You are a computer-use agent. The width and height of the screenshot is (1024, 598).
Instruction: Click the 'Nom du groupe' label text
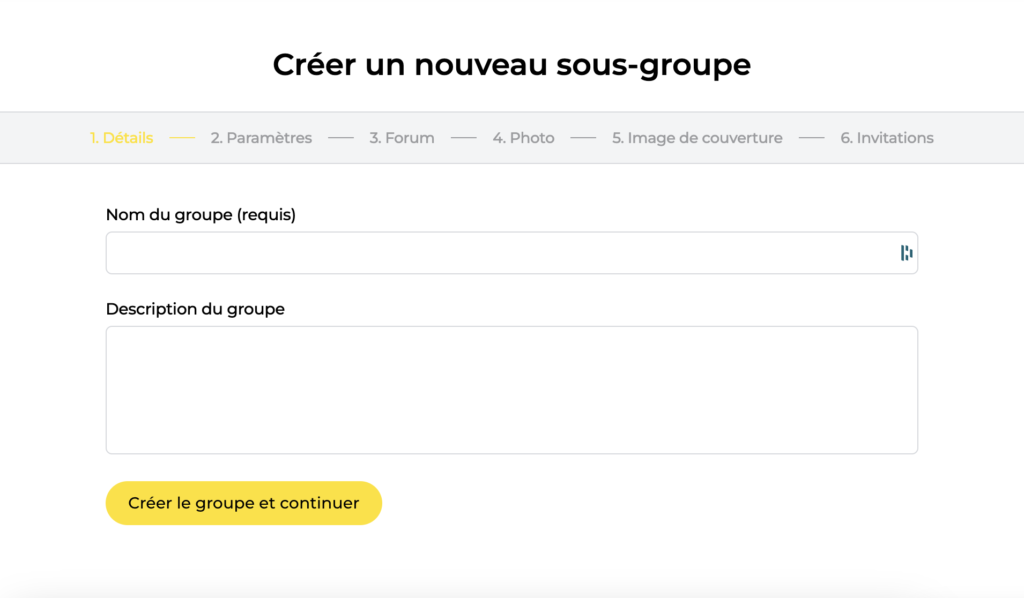point(168,214)
